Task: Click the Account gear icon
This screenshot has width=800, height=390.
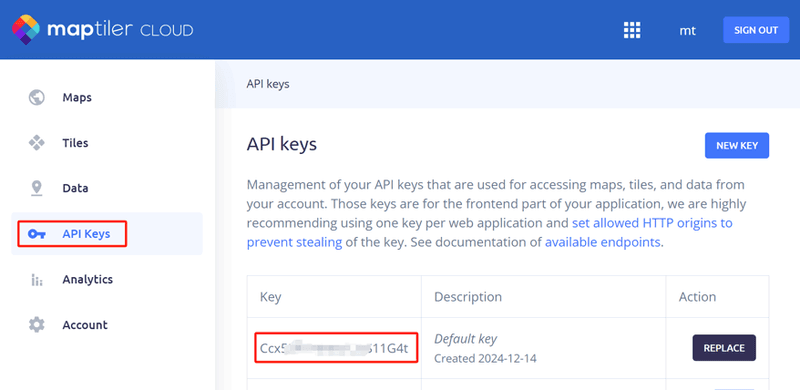Action: coord(37,325)
